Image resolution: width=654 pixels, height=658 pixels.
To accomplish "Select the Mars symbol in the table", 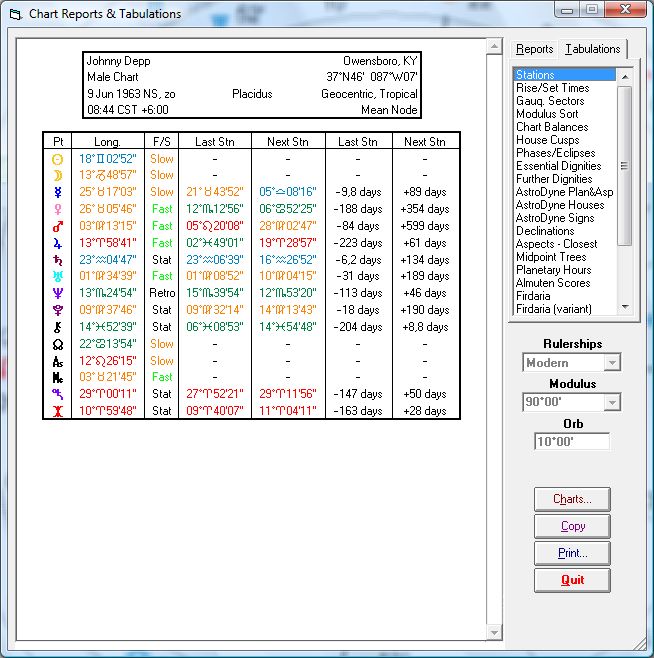I will (58, 226).
